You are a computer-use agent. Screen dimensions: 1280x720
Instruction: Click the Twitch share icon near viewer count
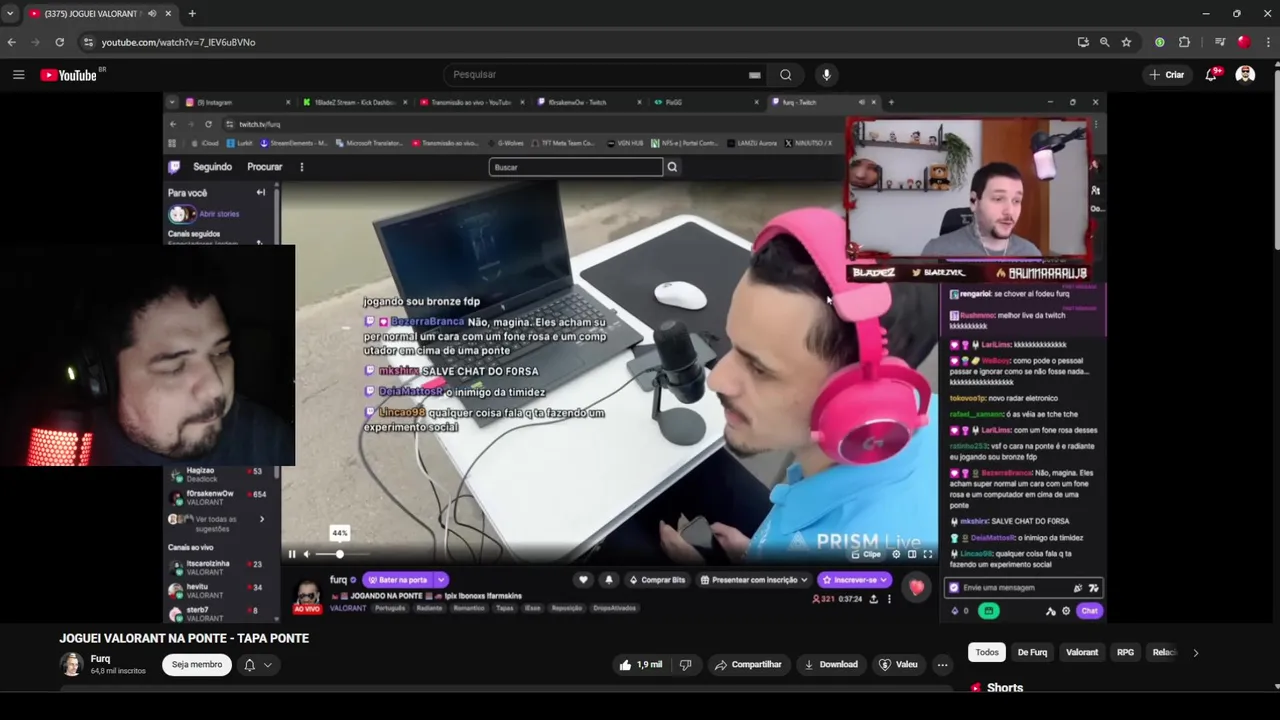873,599
